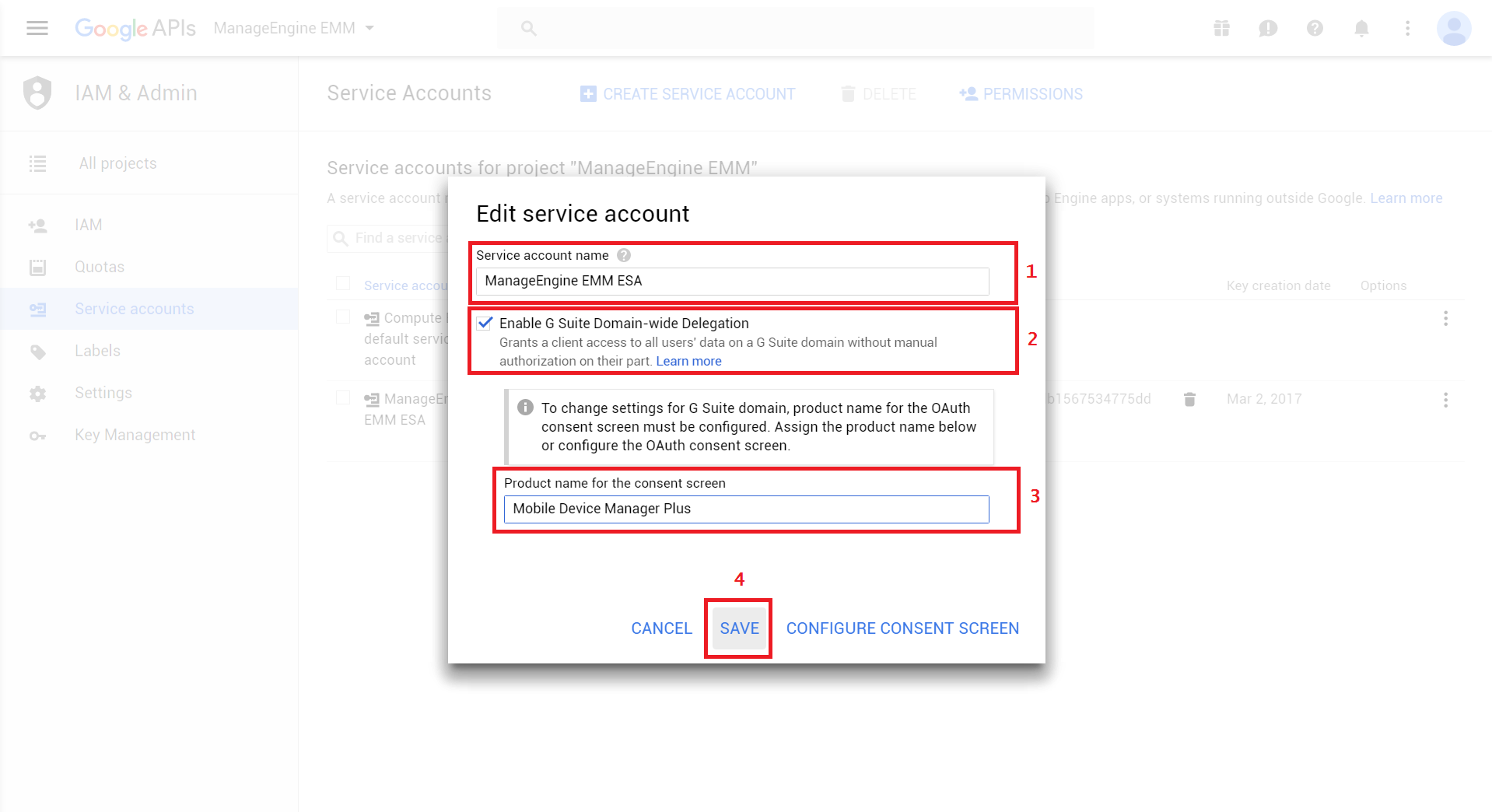This screenshot has width=1492, height=812.
Task: Open options menu for Compute default service account
Action: coord(1445,318)
